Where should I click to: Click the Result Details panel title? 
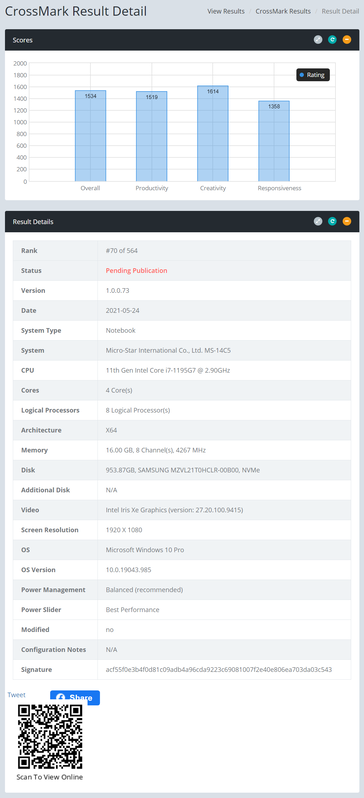coord(33,221)
